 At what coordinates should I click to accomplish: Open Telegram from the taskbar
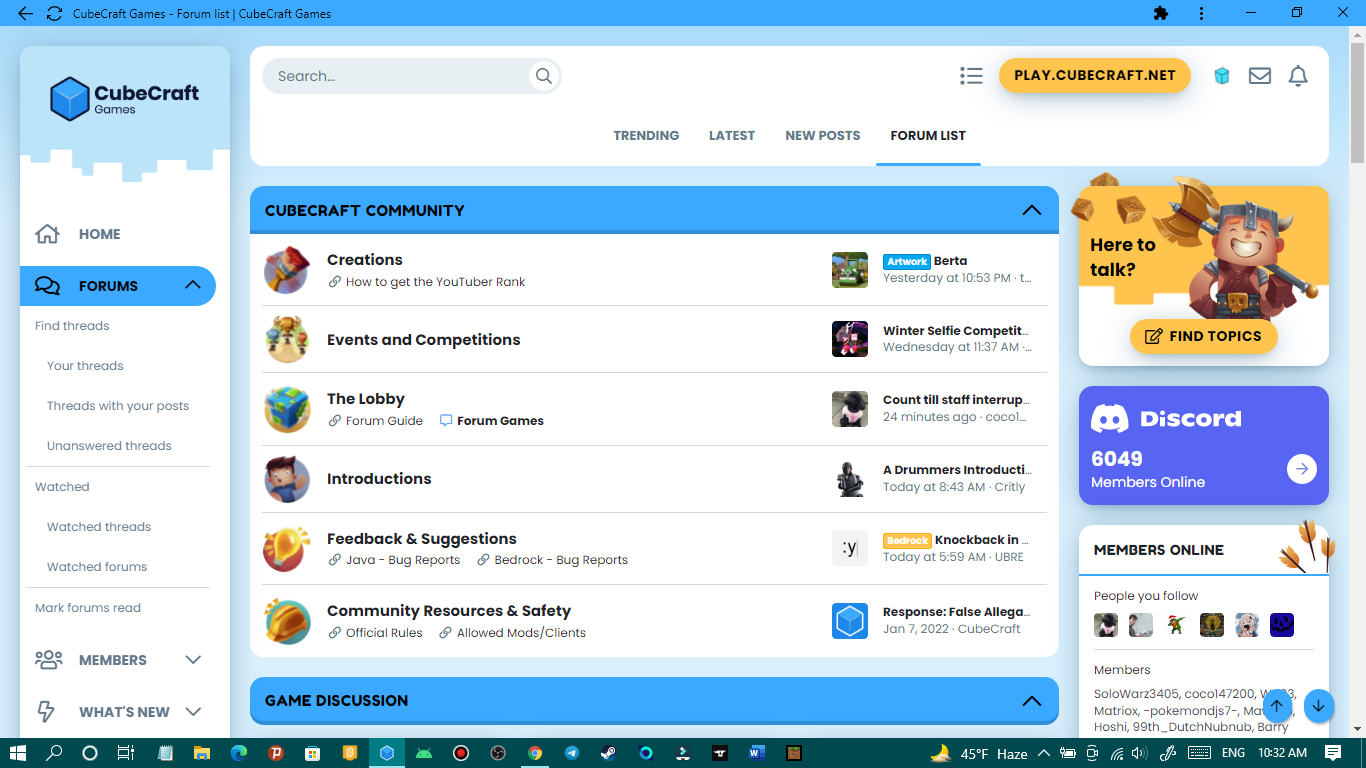[x=571, y=753]
